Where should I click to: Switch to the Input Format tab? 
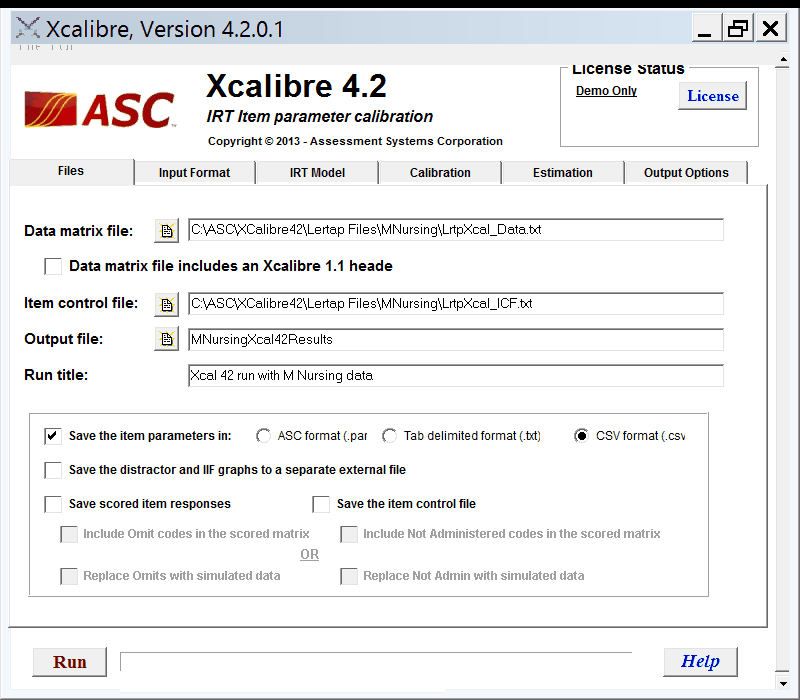[x=194, y=173]
